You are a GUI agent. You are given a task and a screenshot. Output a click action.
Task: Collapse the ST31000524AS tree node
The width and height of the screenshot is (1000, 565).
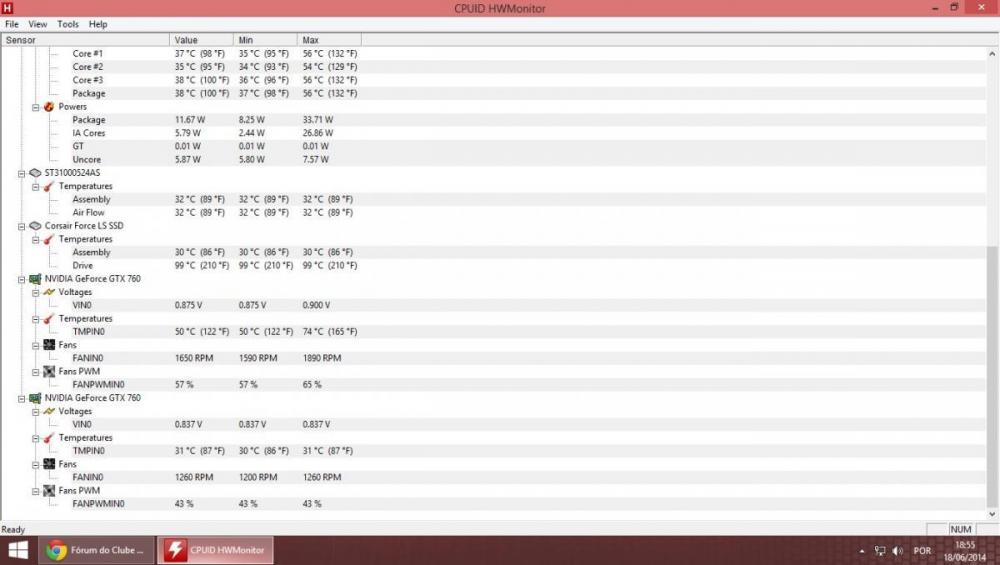21,173
